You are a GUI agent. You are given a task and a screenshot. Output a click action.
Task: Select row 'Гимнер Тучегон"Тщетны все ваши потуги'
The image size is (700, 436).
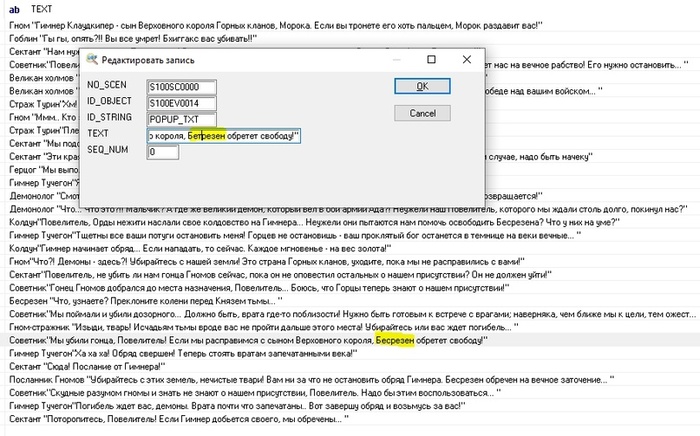350,235
